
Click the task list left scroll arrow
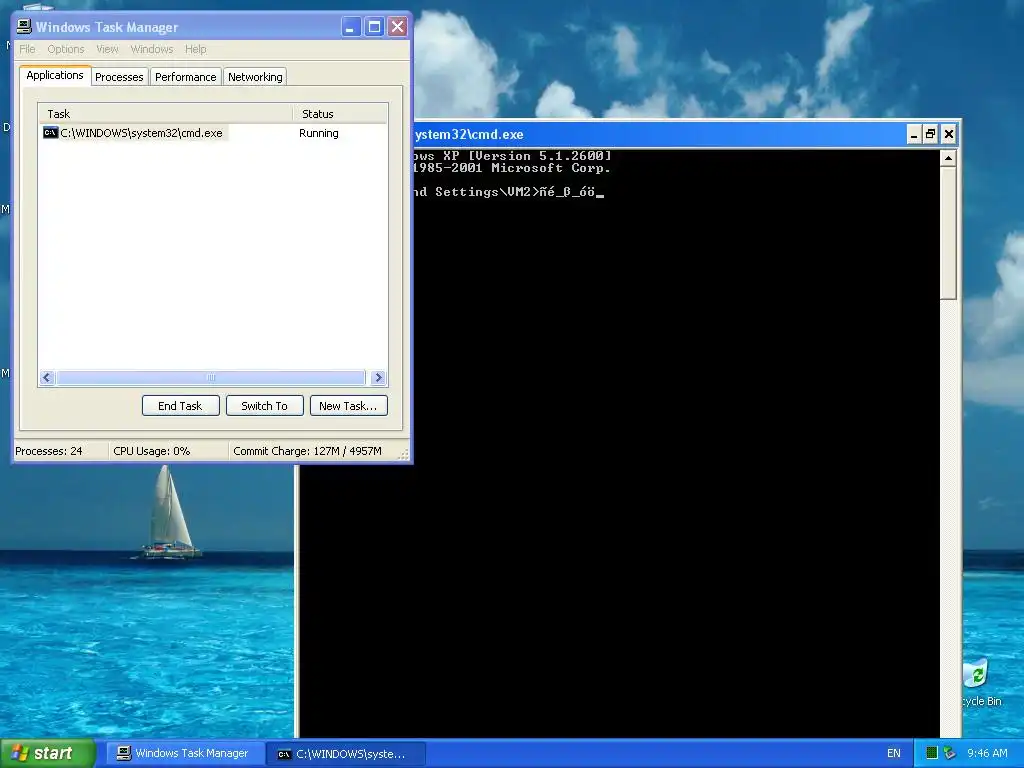click(46, 377)
